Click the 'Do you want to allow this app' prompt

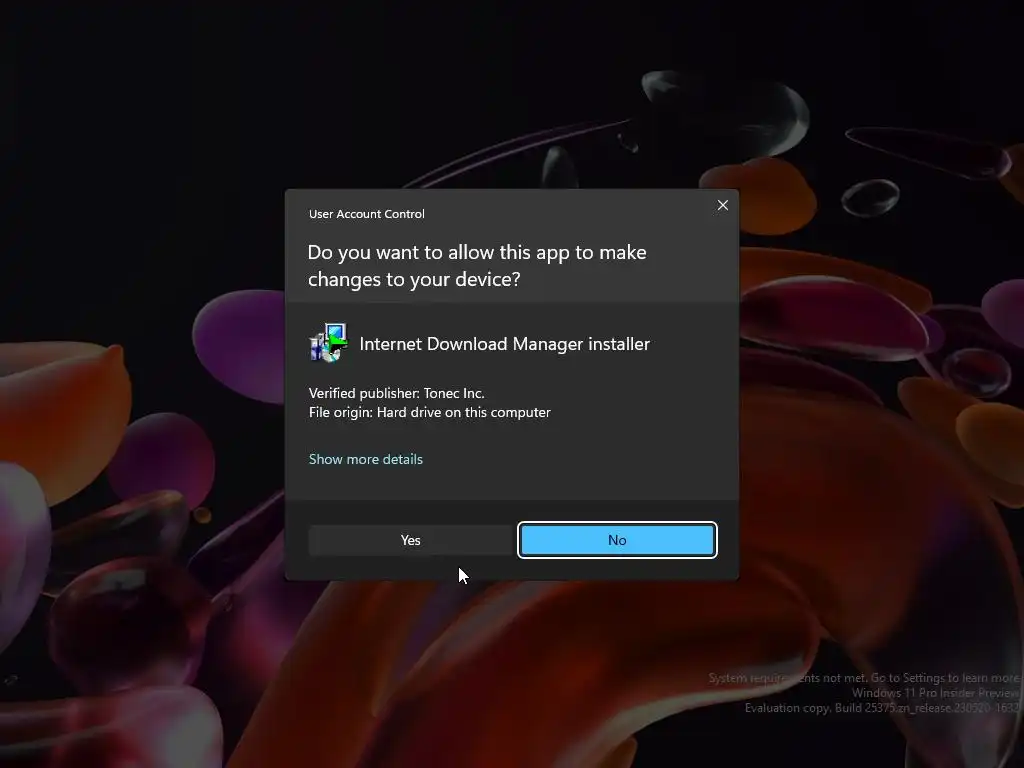coord(477,266)
